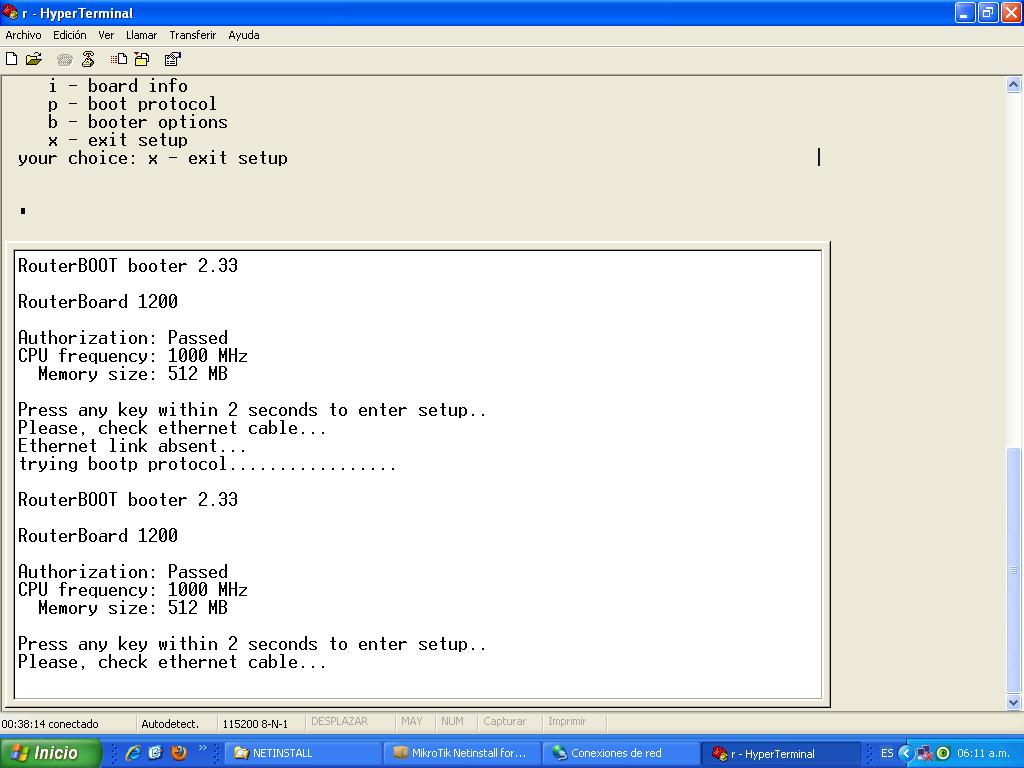This screenshot has height=768, width=1024.
Task: Click the second 'Memory size: 512 MB' line
Action: click(133, 607)
